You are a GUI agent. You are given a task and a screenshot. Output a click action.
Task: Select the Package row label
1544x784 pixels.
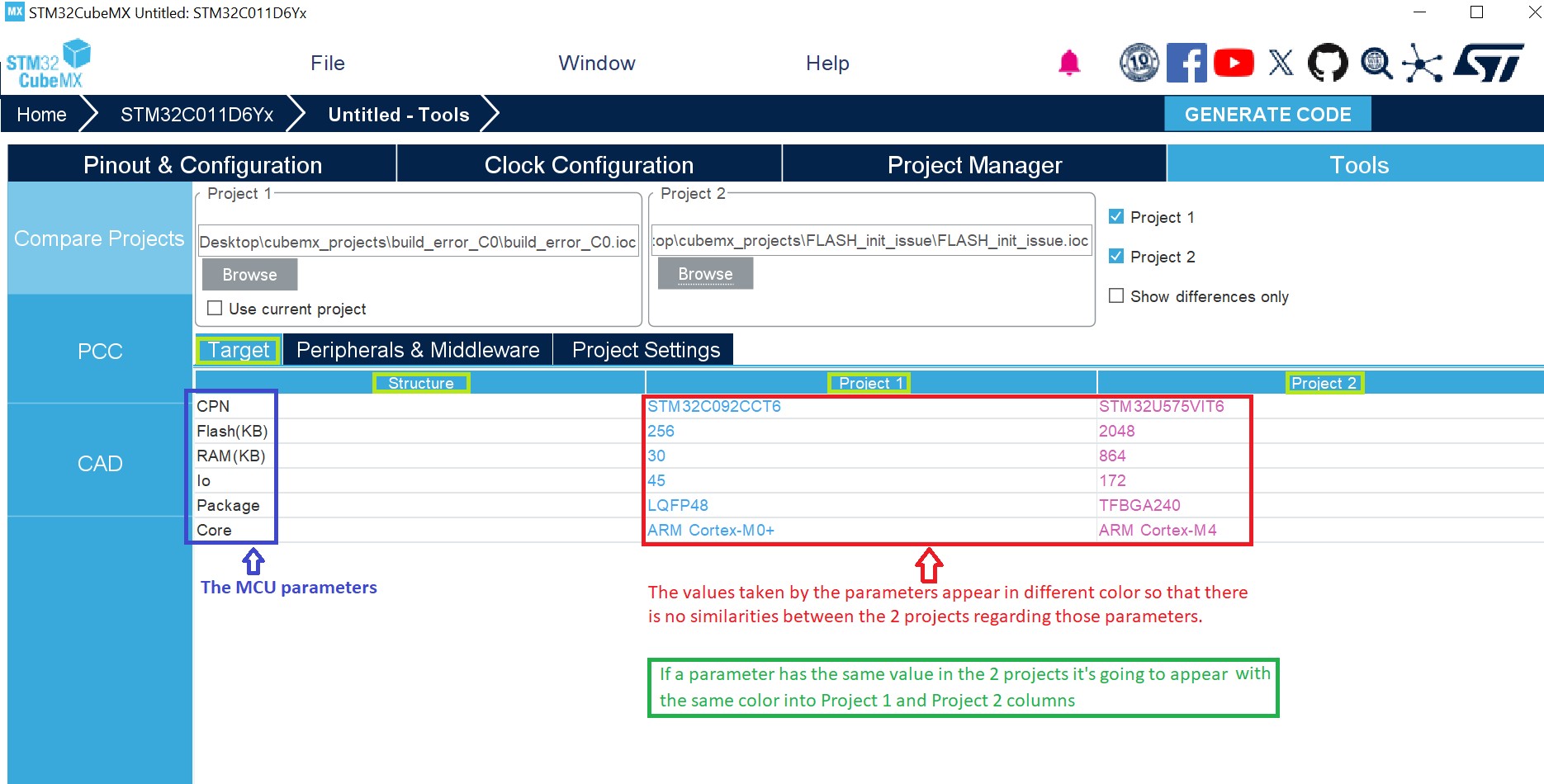click(228, 505)
